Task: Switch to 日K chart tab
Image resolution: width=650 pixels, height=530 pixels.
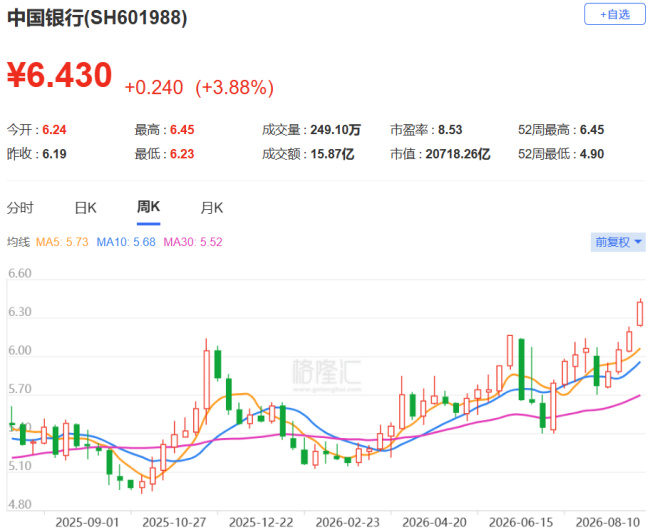Action: [85, 208]
